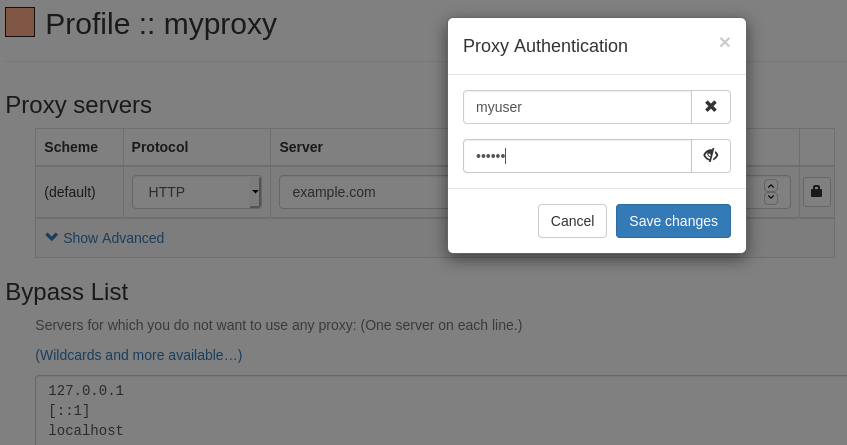This screenshot has width=847, height=445.
Task: Click the Protocol column header
Action: coord(160,147)
